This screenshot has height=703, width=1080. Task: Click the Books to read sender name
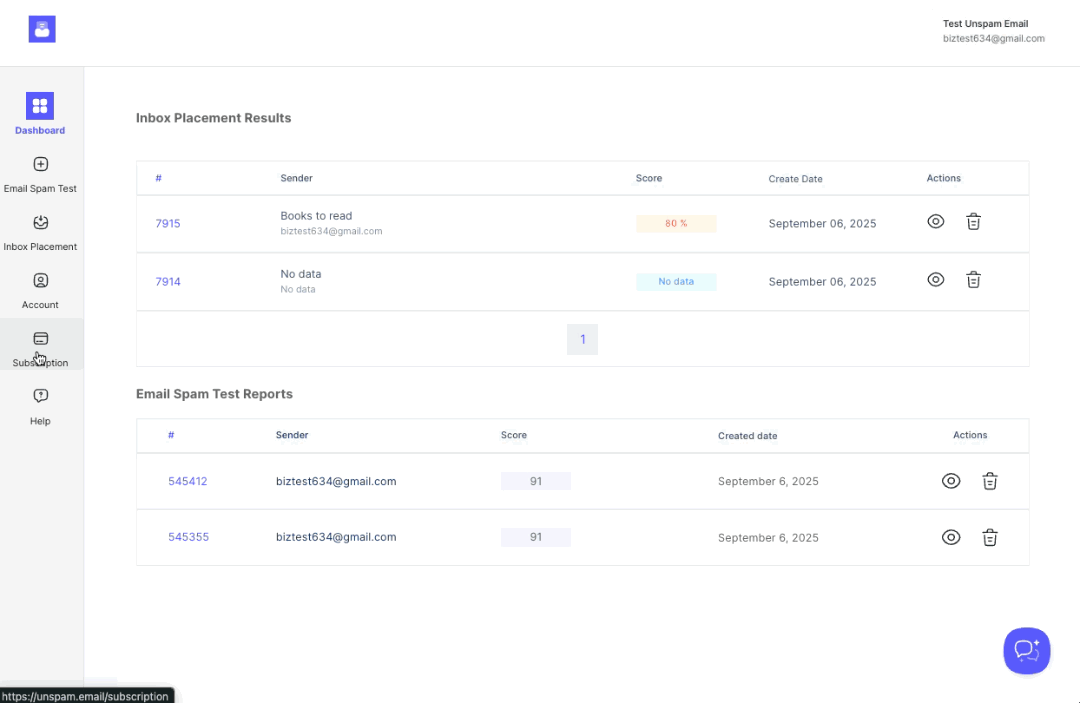coord(316,216)
